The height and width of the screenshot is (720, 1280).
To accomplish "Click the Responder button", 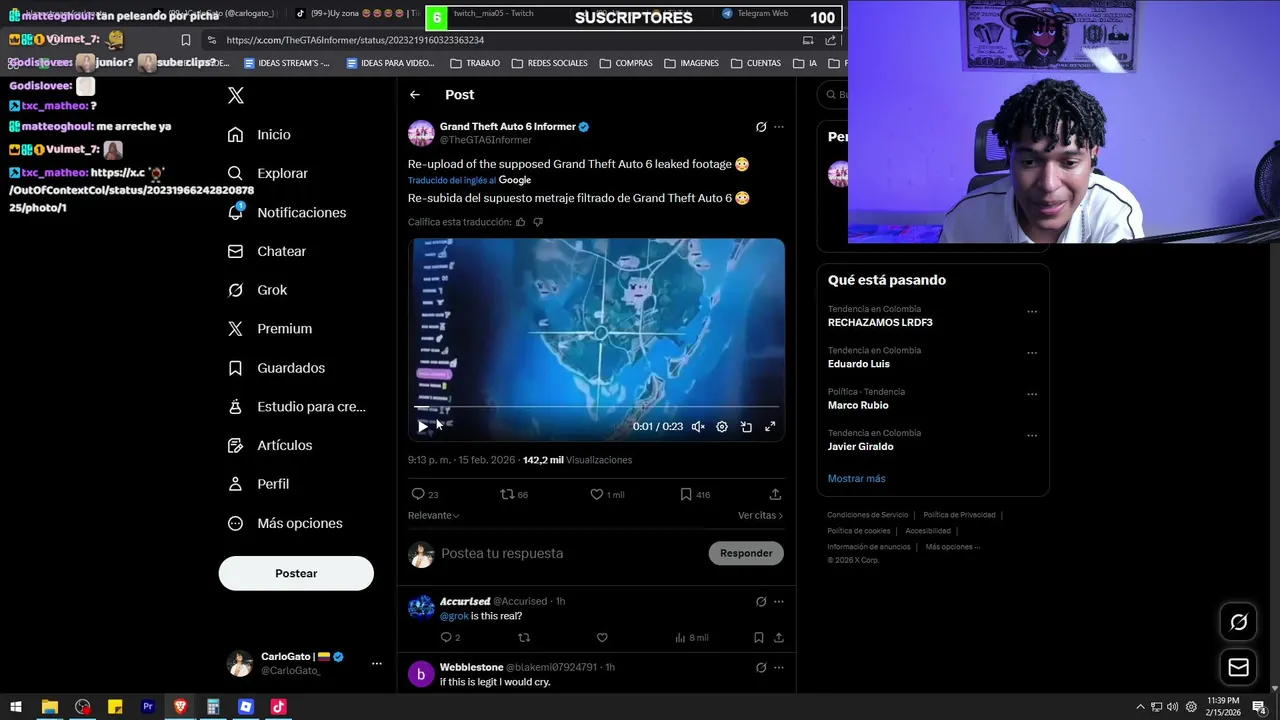I will pyautogui.click(x=746, y=553).
